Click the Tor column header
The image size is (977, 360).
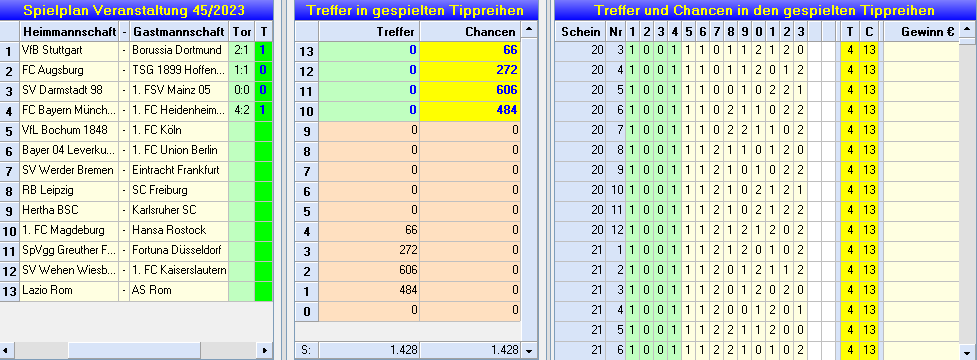pos(241,31)
